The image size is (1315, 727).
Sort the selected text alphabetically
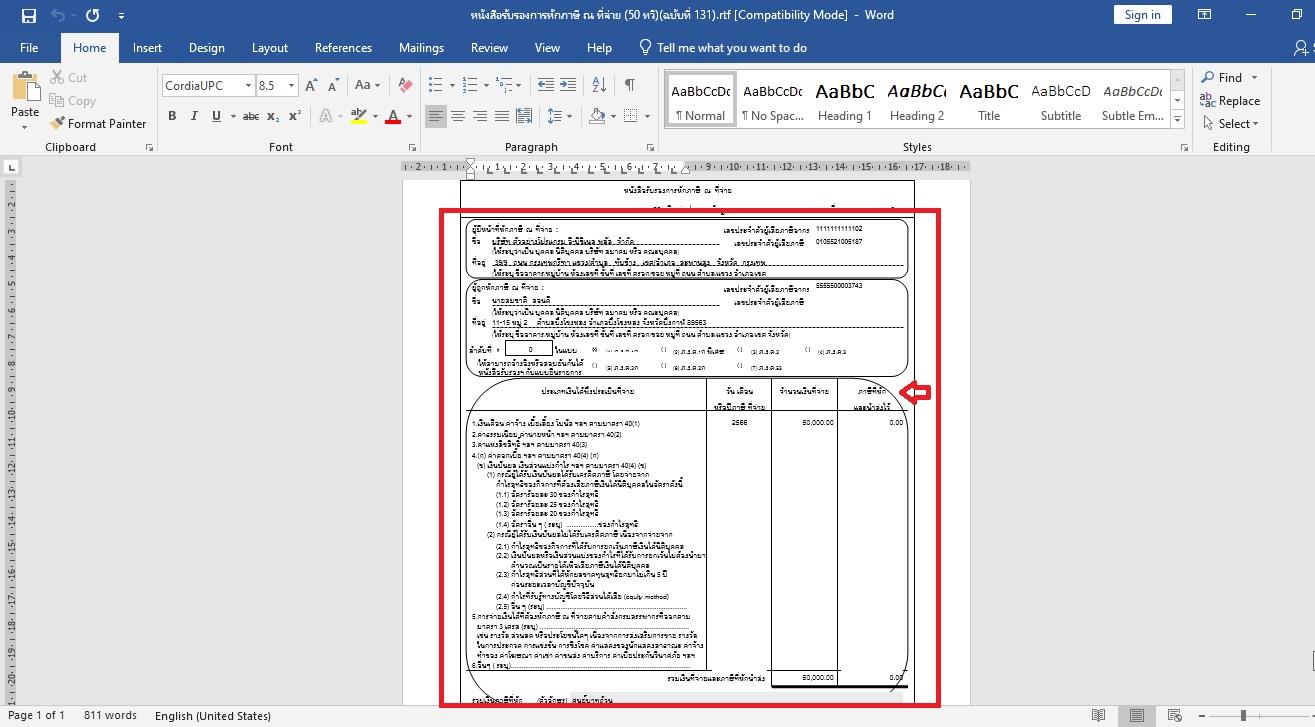[600, 86]
